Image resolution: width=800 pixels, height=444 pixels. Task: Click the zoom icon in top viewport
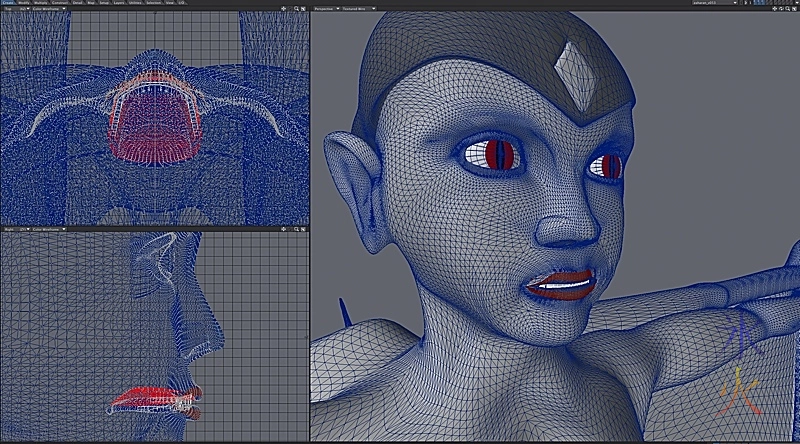294,9
